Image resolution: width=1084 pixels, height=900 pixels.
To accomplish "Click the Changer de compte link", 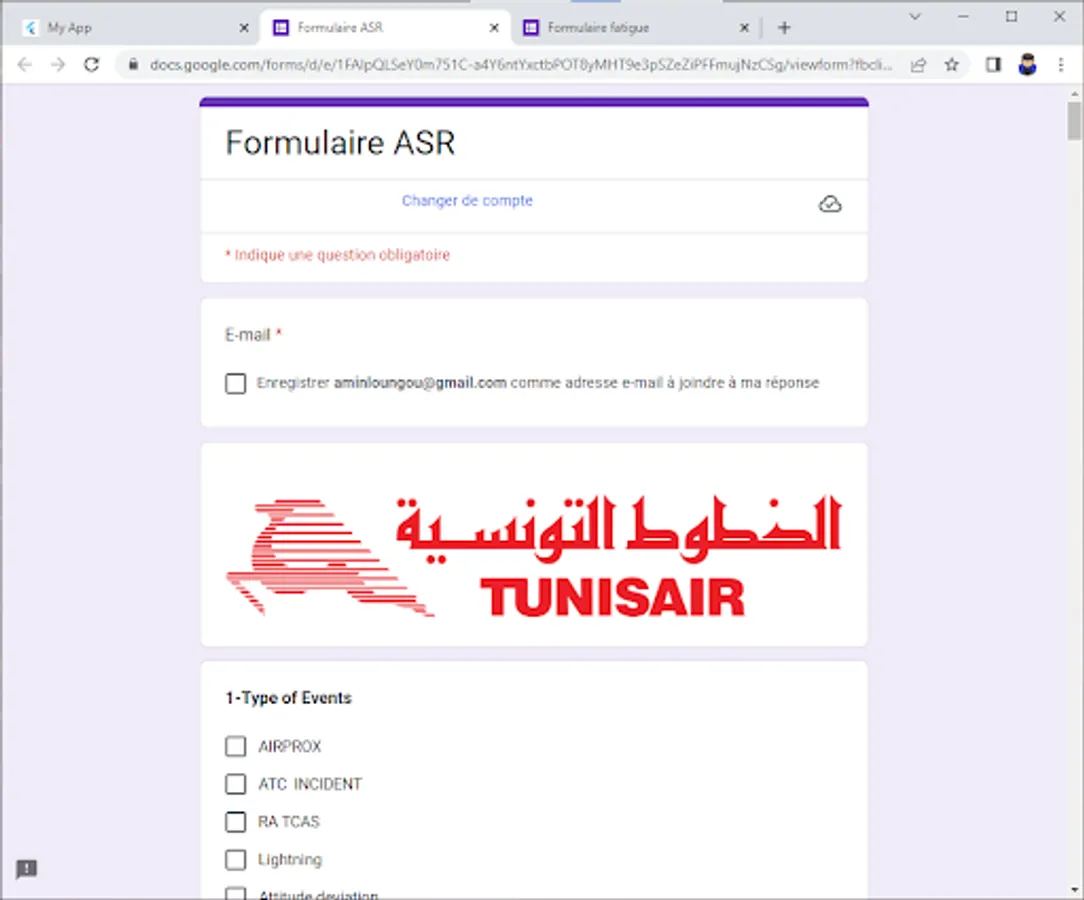I will coord(467,200).
